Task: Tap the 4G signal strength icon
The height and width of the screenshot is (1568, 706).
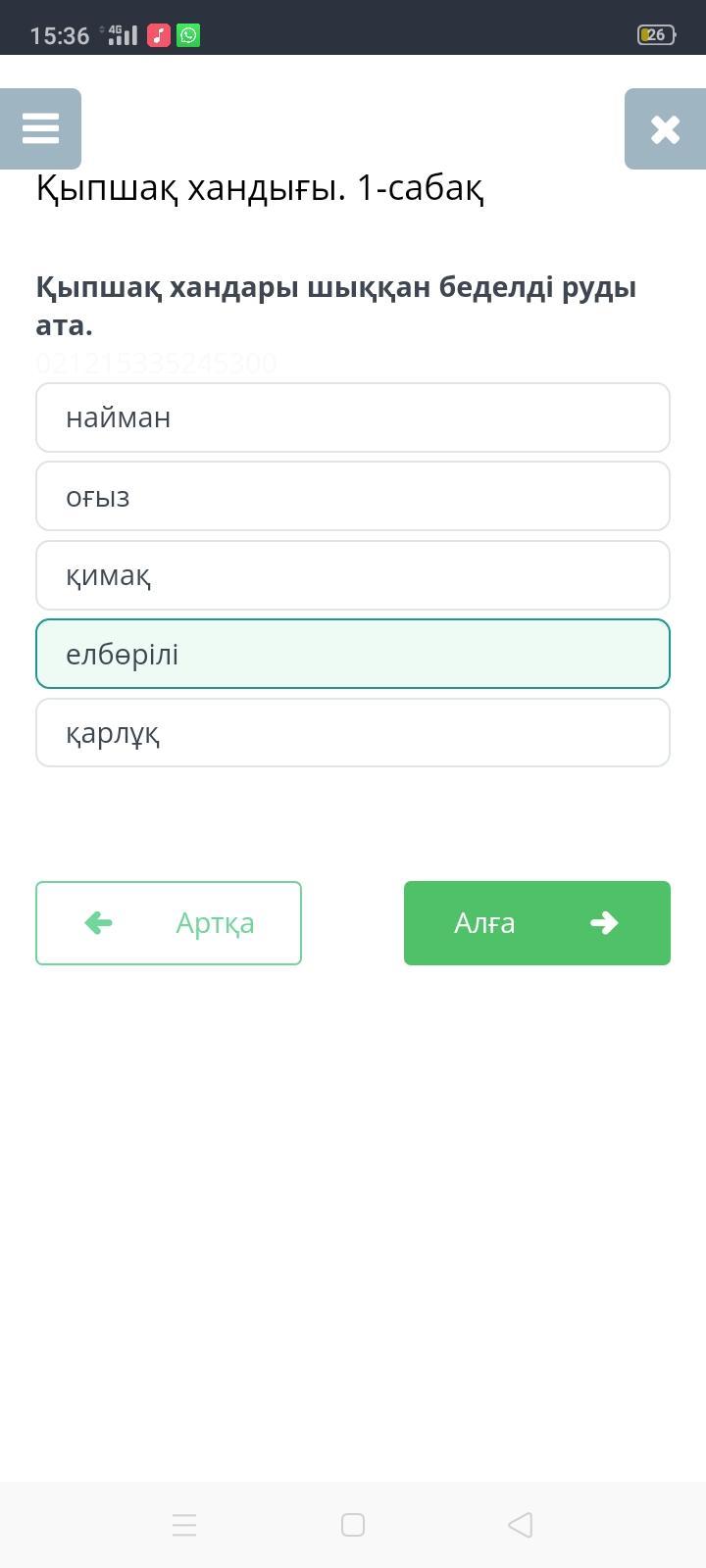Action: [120, 35]
